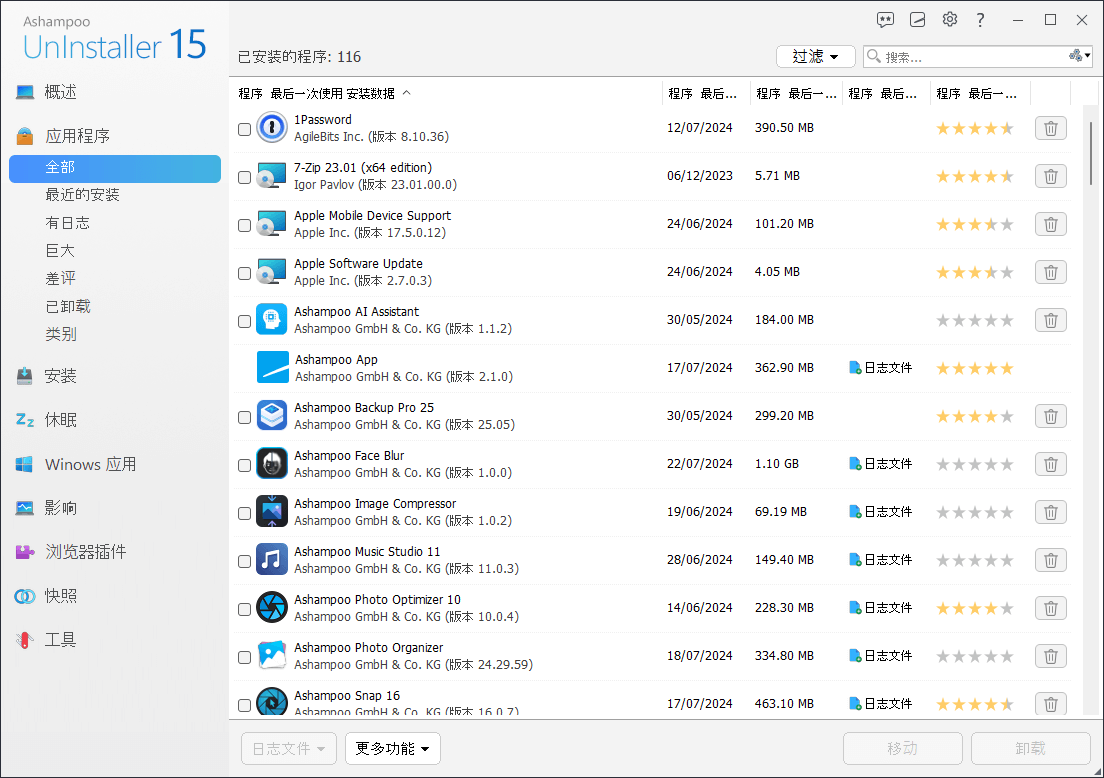Click the Ashampoo Photo Optimizer 10 icon
Viewport: 1104px width, 778px height.
[x=272, y=608]
